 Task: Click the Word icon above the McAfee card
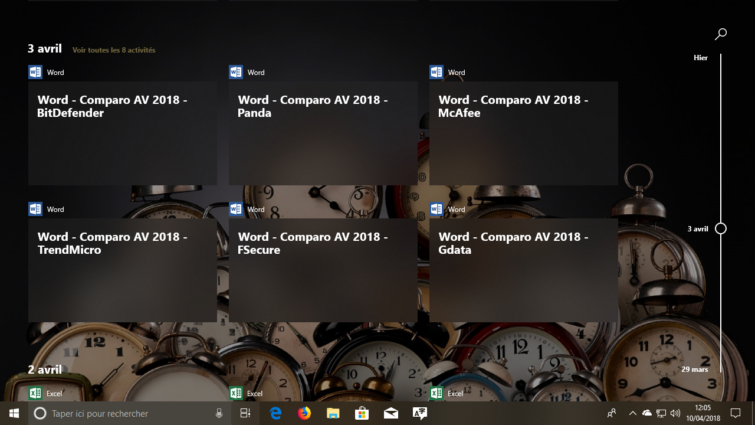pos(436,72)
